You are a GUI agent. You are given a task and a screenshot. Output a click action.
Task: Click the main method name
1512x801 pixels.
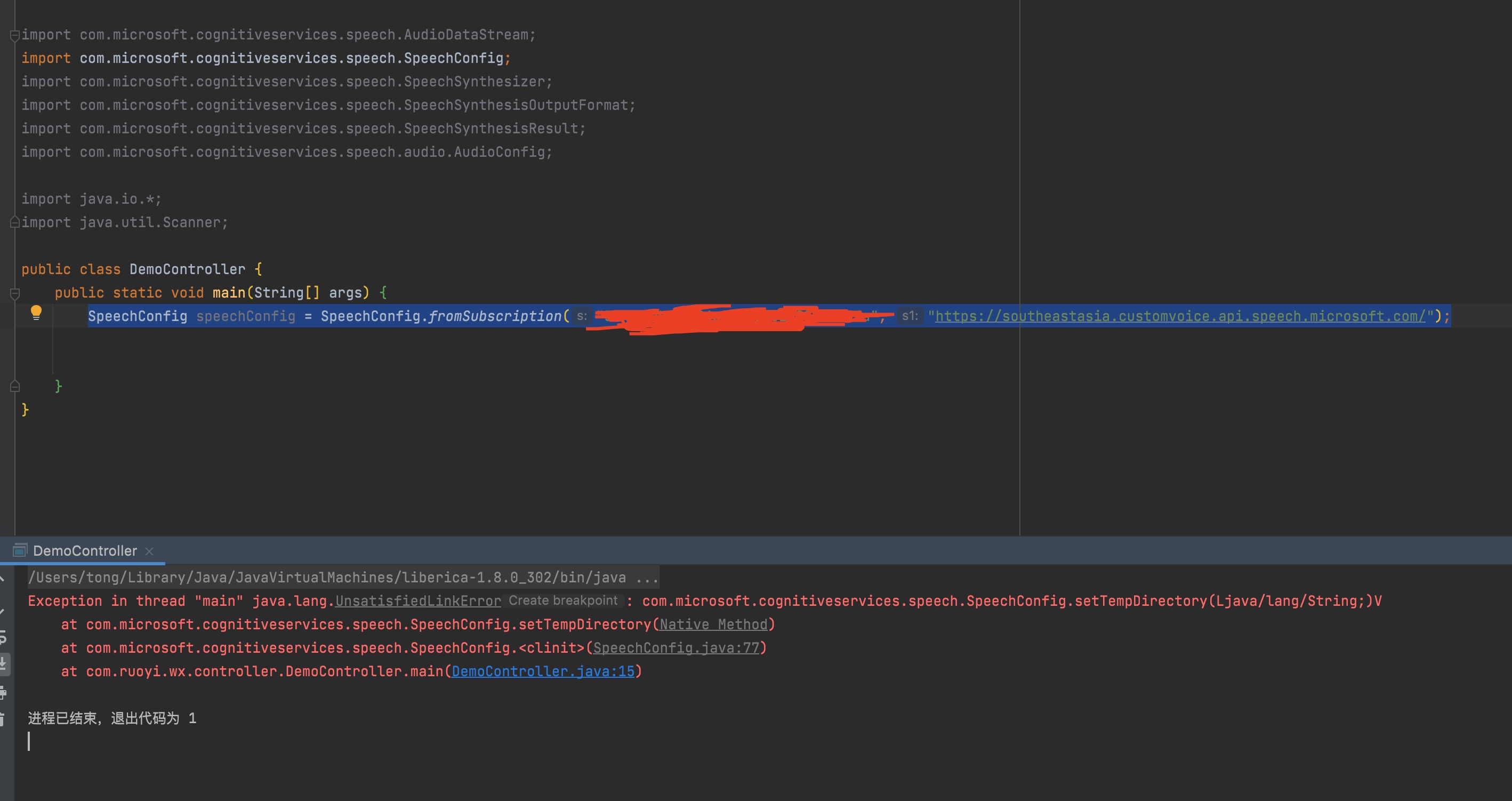point(229,292)
